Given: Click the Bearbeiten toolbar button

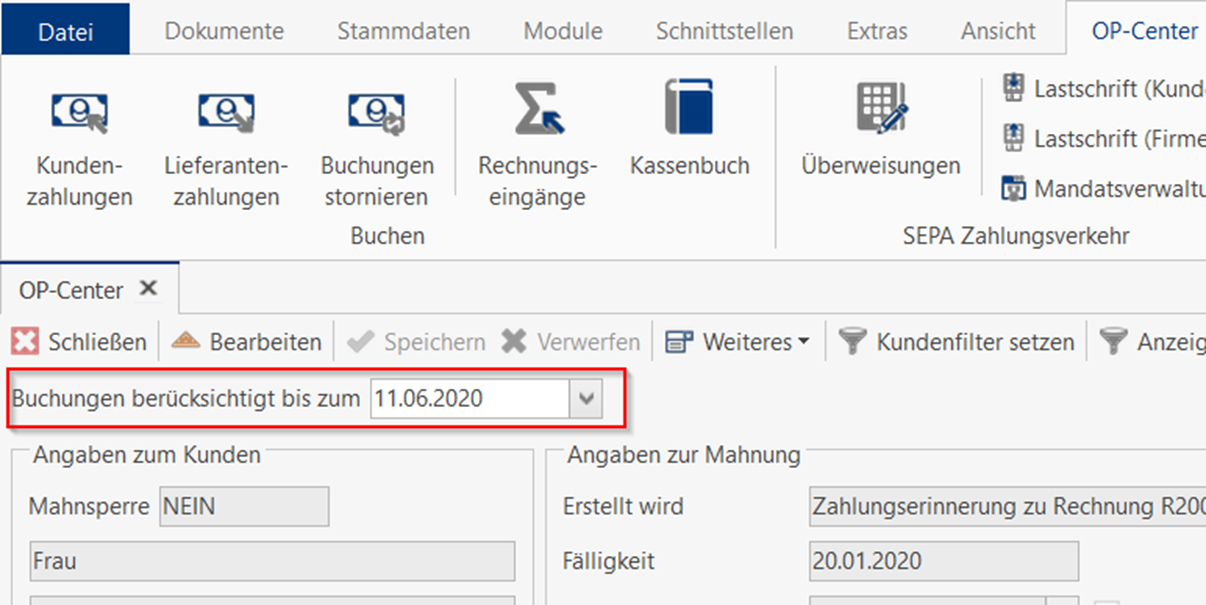Looking at the screenshot, I should point(247,342).
